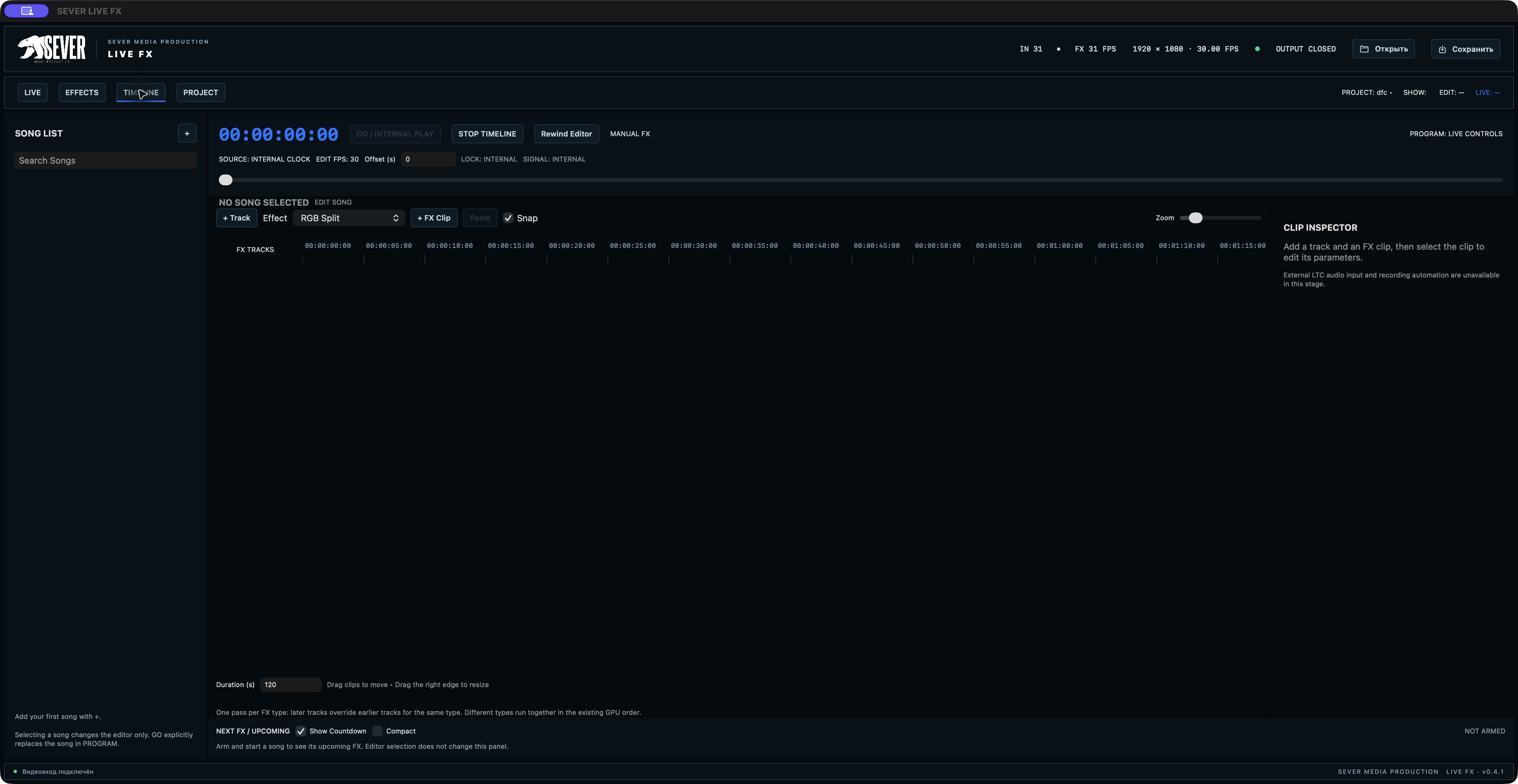Screen dimensions: 1518x784
Task: Click the Offset (s) input field
Action: click(x=428, y=159)
